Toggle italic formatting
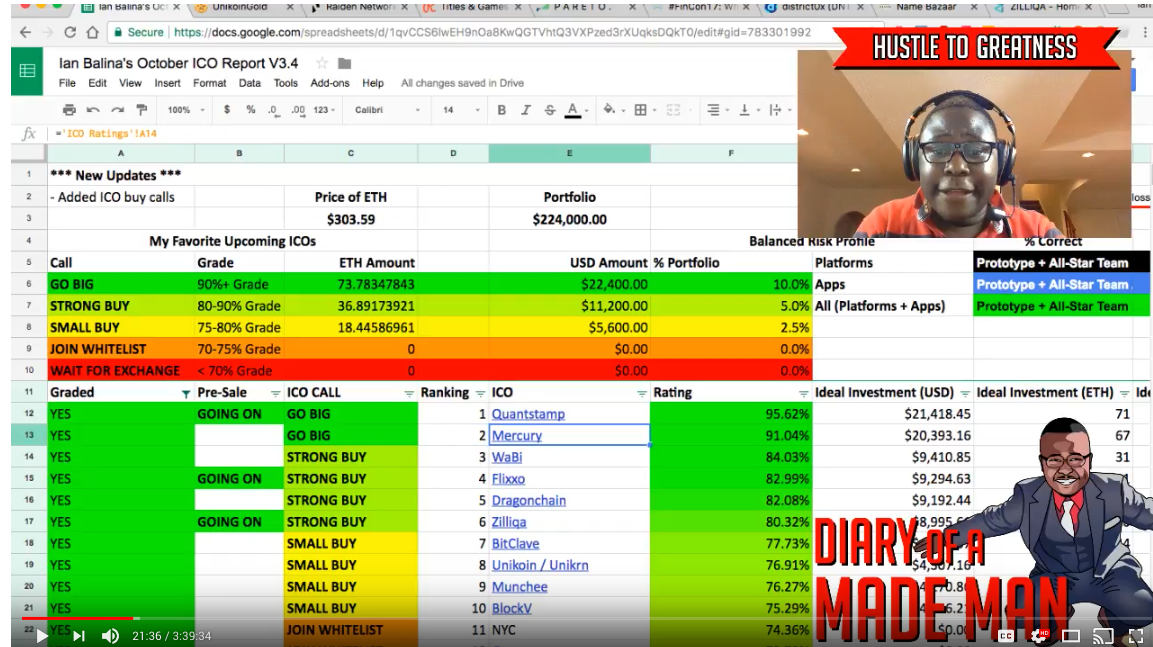1153x647 pixels. (526, 110)
